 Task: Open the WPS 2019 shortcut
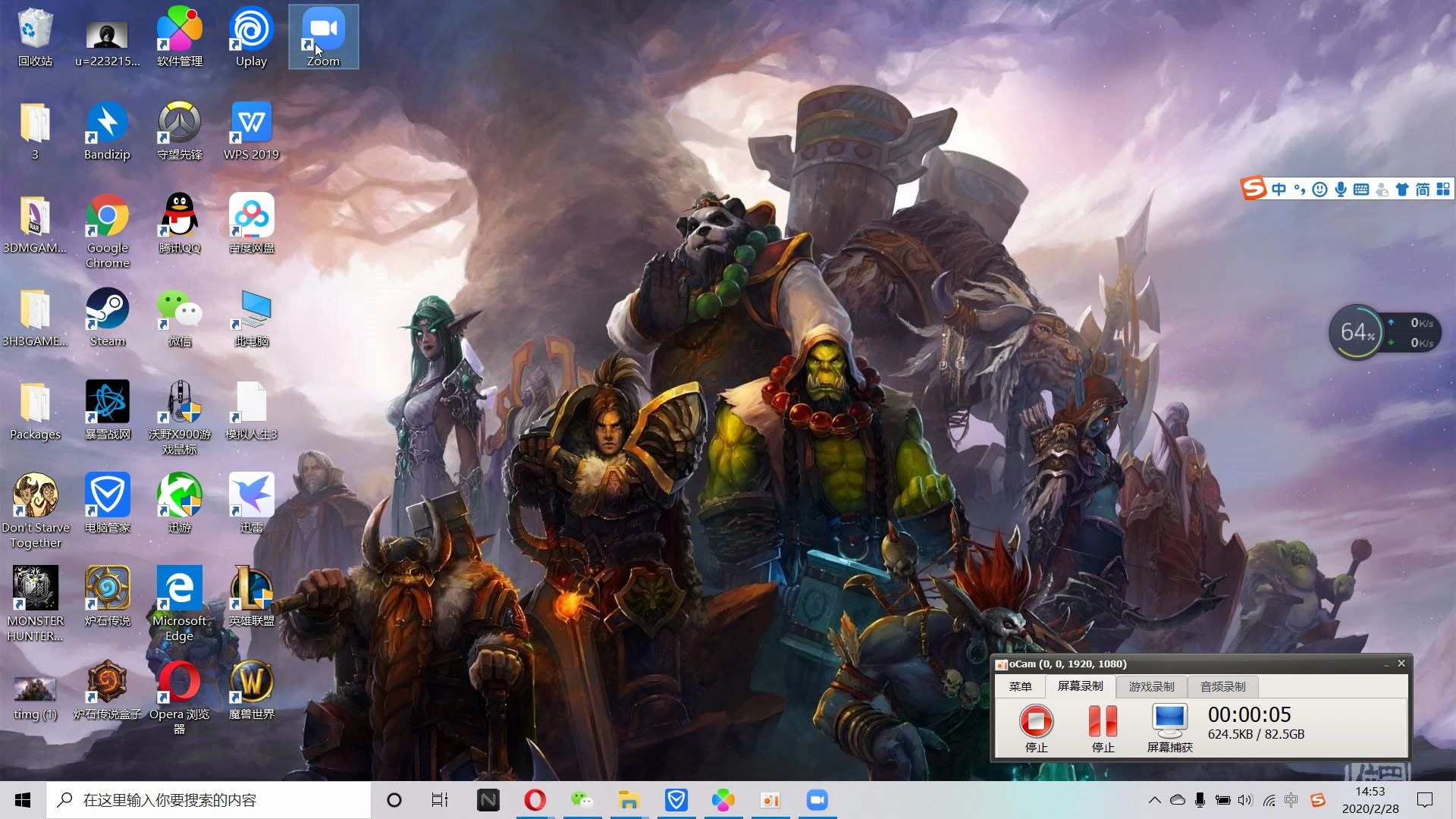pyautogui.click(x=251, y=130)
